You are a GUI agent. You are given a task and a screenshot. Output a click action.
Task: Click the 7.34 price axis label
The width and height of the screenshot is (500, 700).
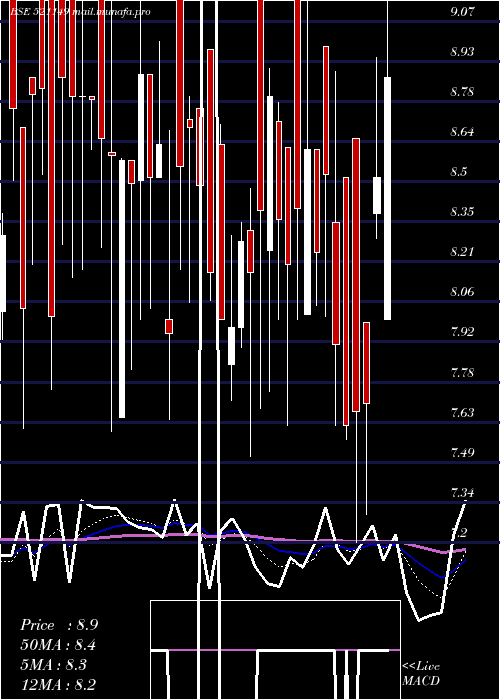[x=462, y=493]
